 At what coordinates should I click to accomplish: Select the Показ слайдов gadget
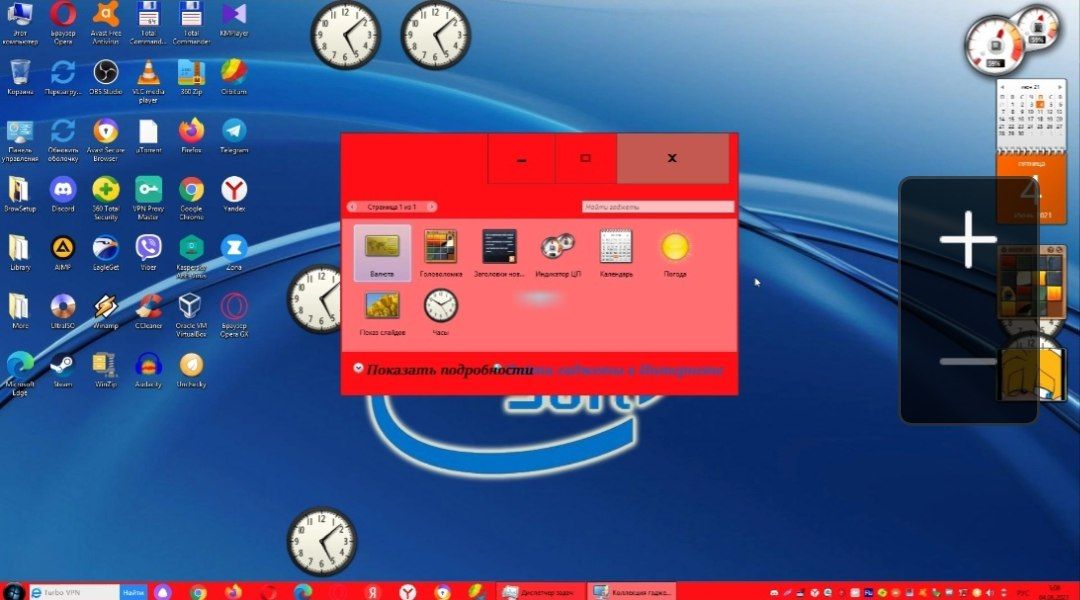[382, 312]
